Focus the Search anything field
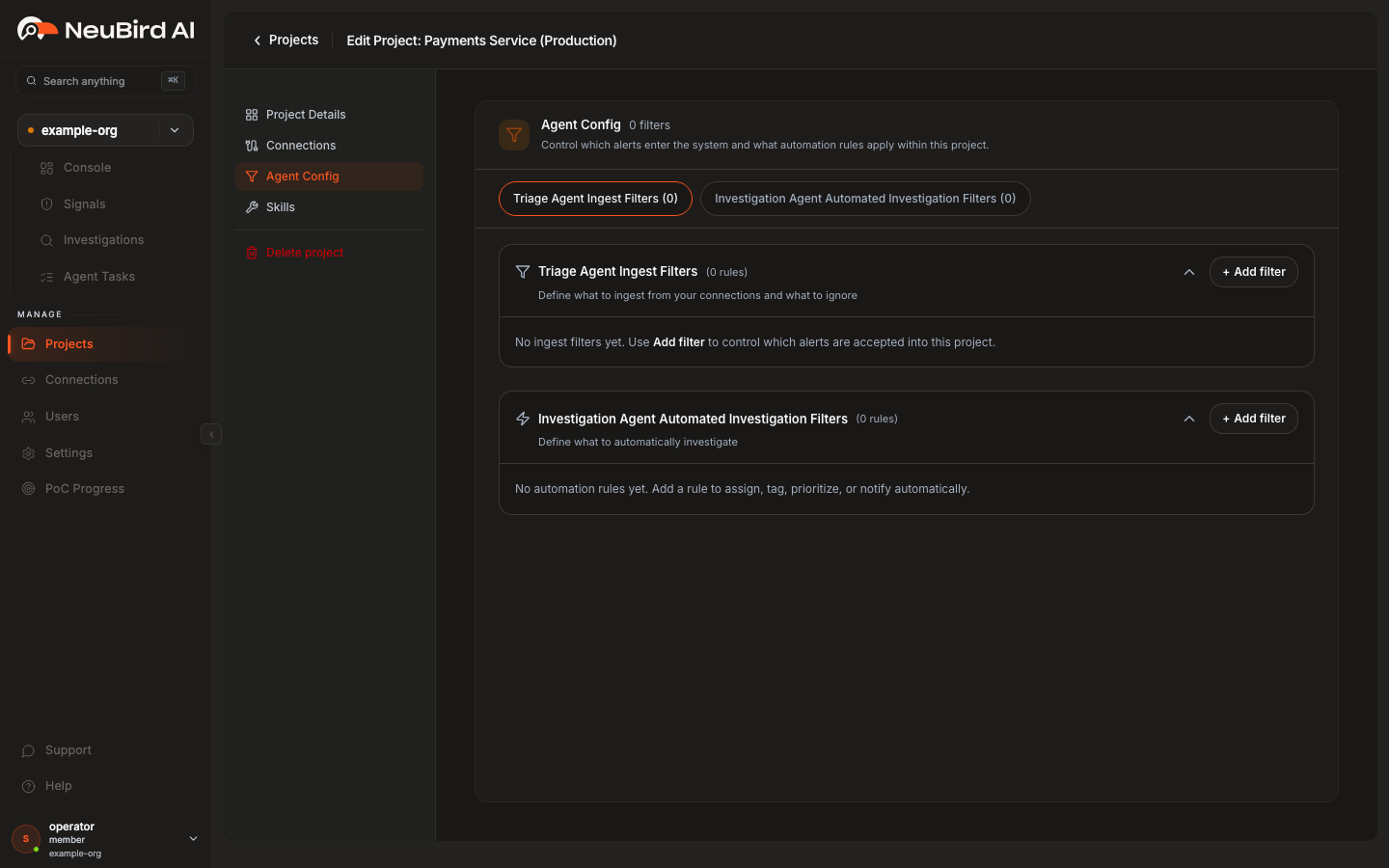Screen dimensions: 1389x868 (106, 81)
